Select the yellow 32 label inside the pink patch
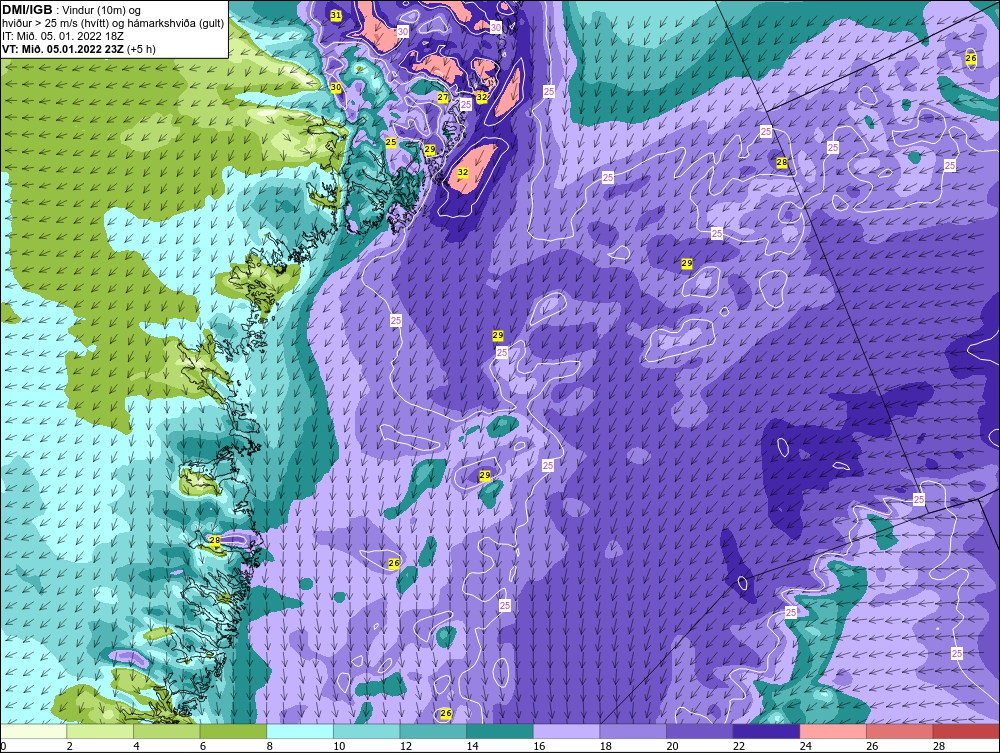Image resolution: width=1000 pixels, height=753 pixels. pyautogui.click(x=463, y=172)
